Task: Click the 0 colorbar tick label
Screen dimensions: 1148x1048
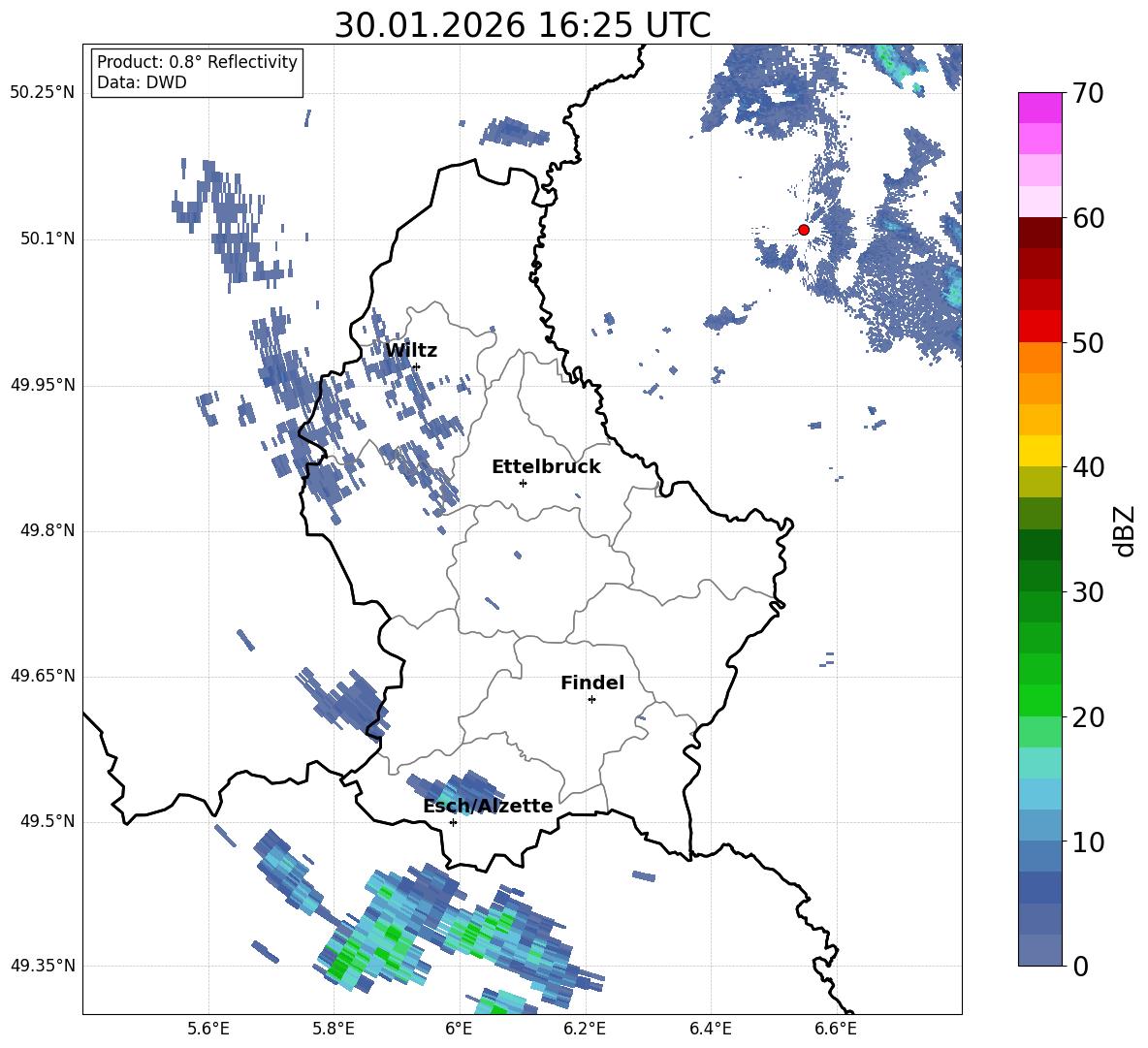Action: pyautogui.click(x=1080, y=966)
